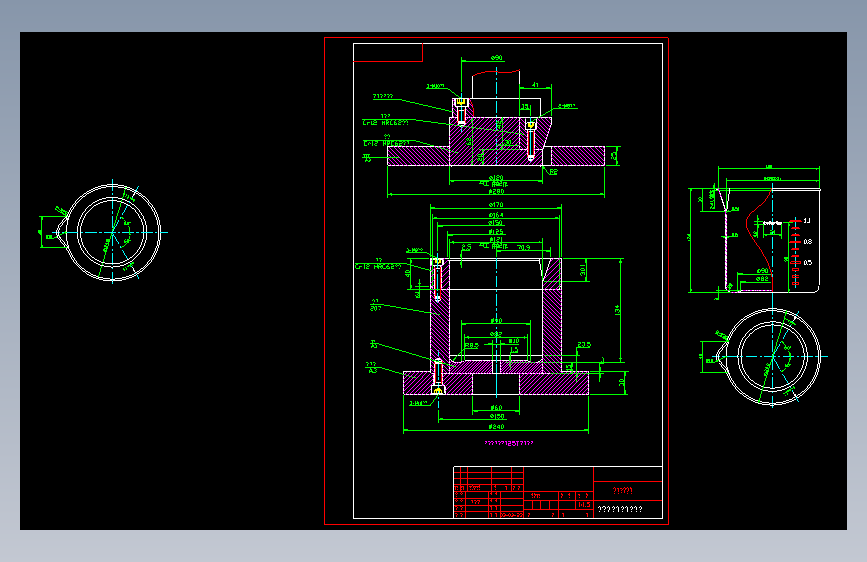Select the ø170 dimension label
The image size is (867, 562).
(496, 205)
